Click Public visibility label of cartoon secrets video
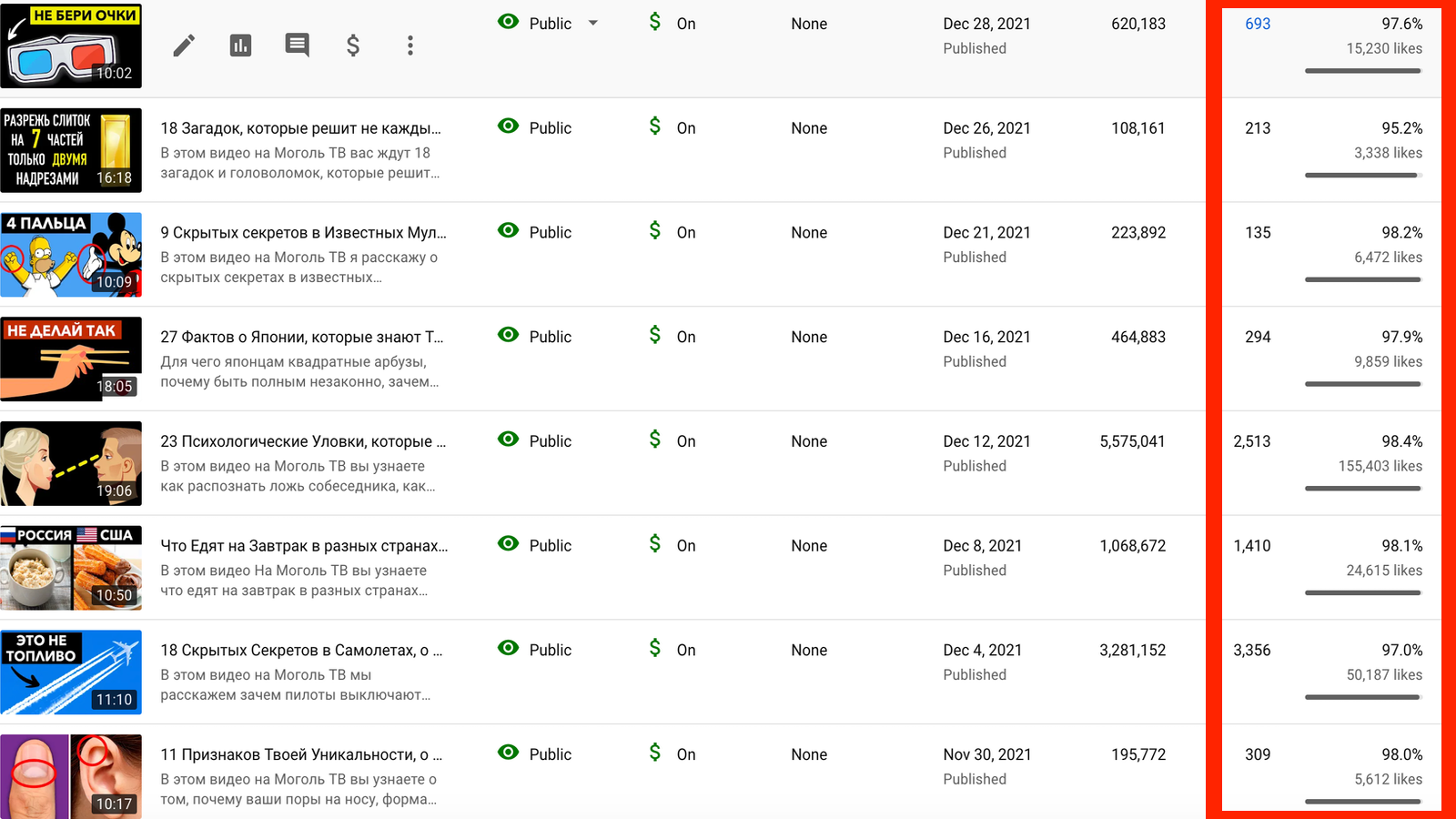This screenshot has height=819, width=1456. click(x=551, y=233)
